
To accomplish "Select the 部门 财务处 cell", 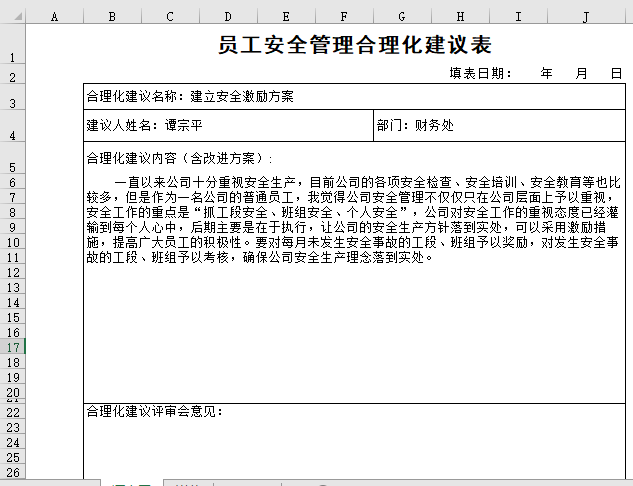I will coord(415,126).
